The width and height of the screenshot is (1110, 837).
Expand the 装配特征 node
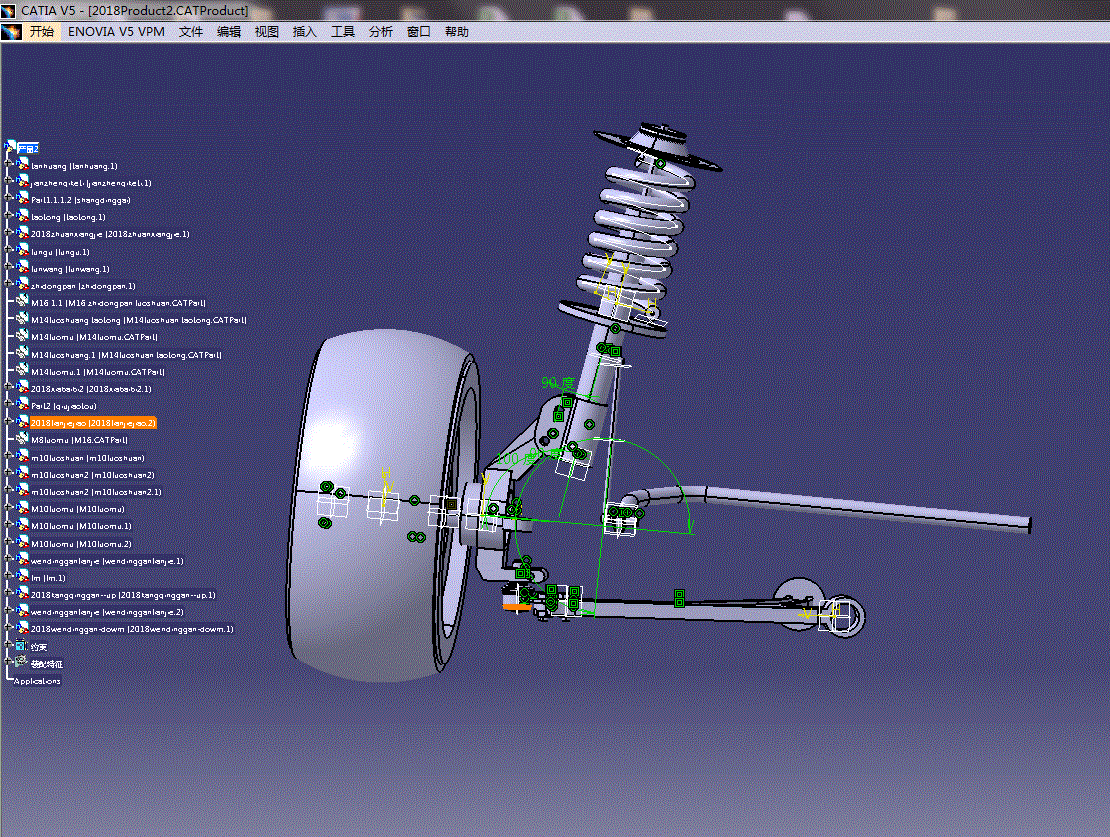(x=8, y=661)
